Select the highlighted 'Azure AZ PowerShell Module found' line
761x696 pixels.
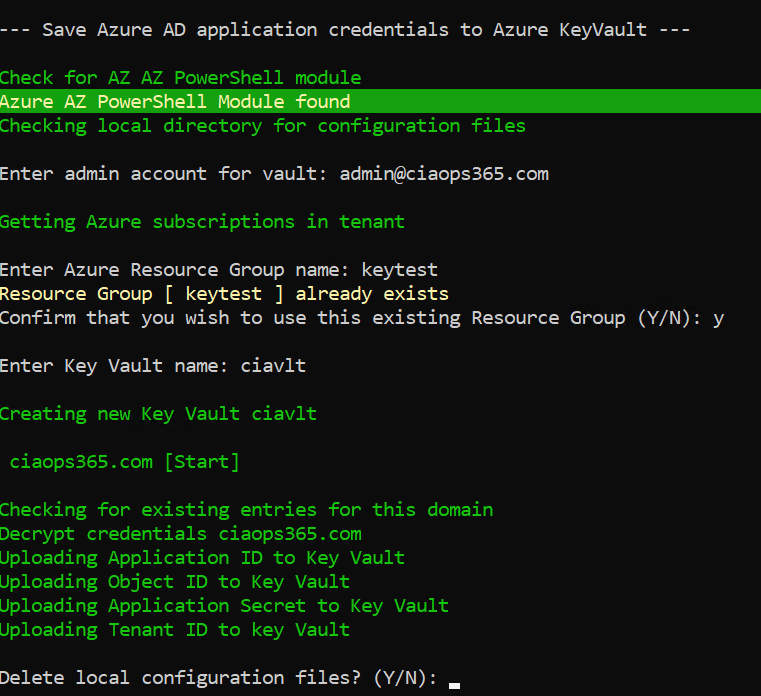(175, 102)
